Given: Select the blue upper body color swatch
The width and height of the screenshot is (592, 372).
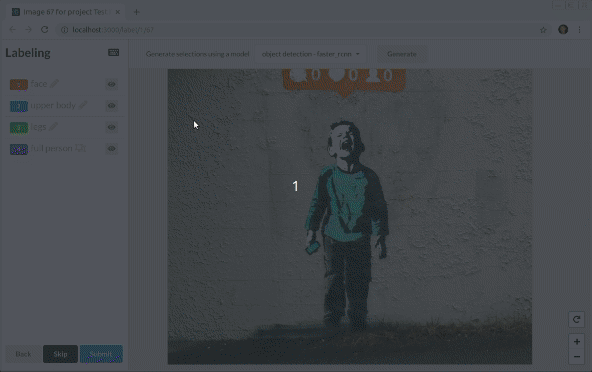Looking at the screenshot, I should (x=19, y=106).
